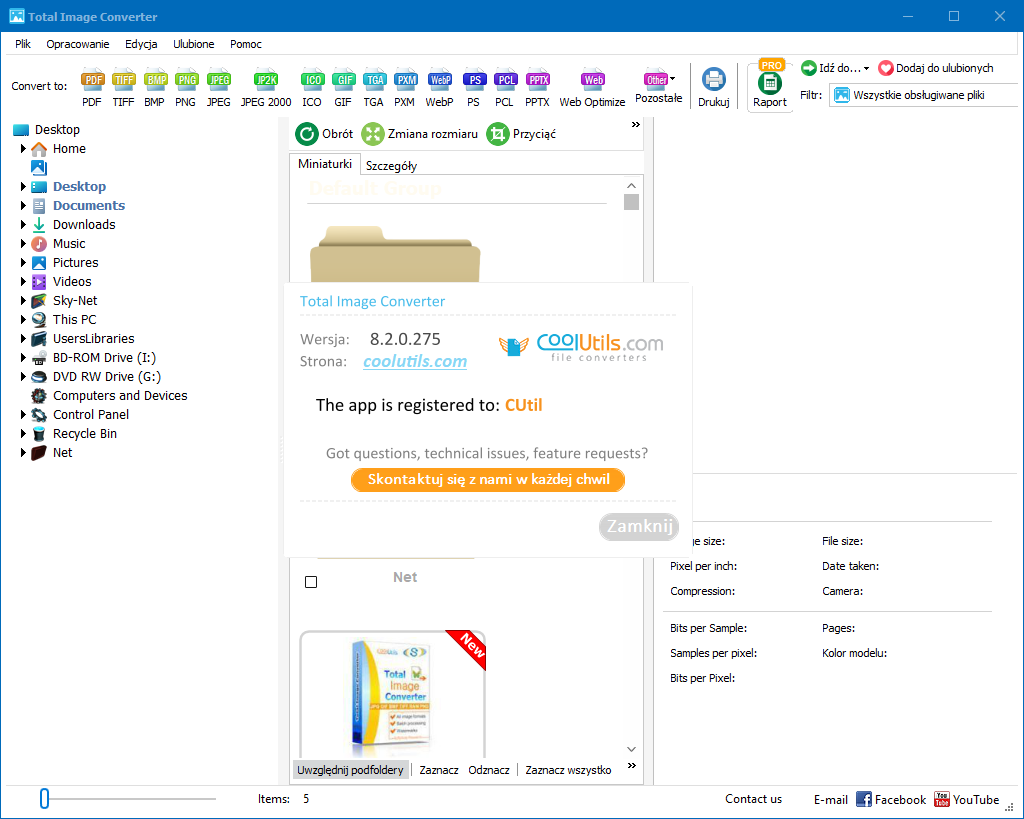This screenshot has width=1024, height=819.
Task: Click Odznacz to deselect
Action: [x=488, y=770]
